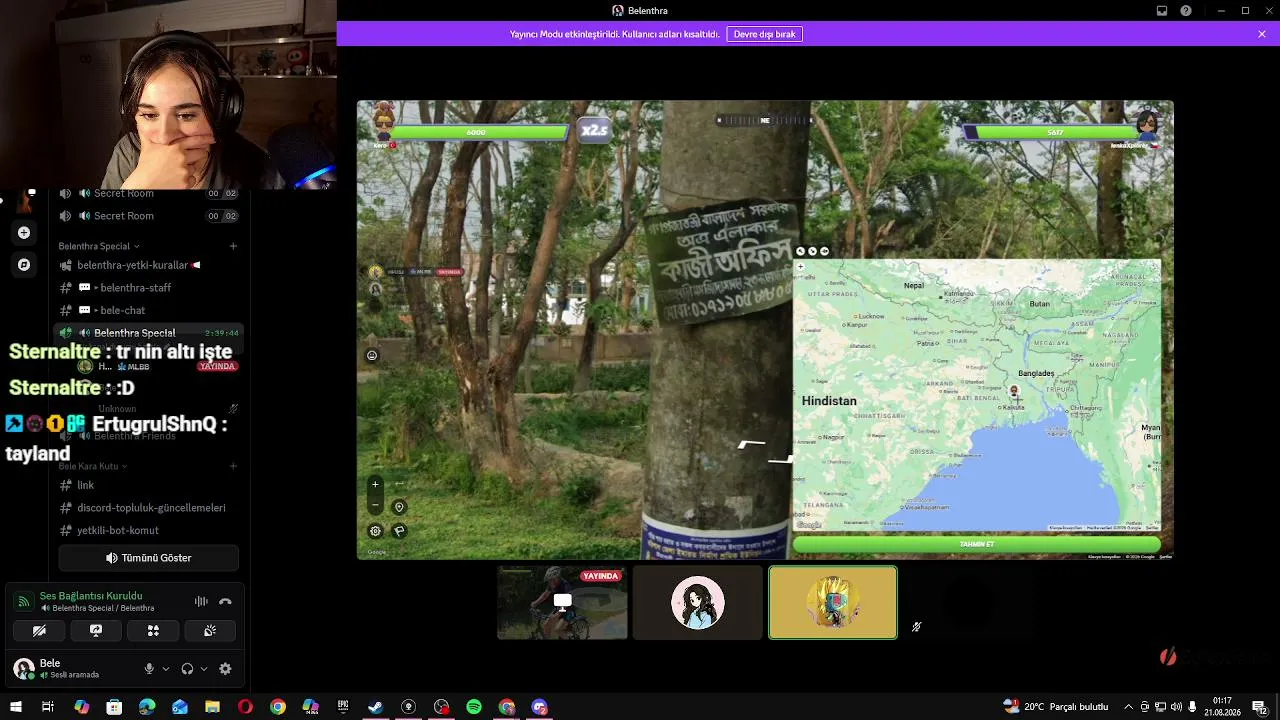Open microphone input options arrow

click(166, 669)
